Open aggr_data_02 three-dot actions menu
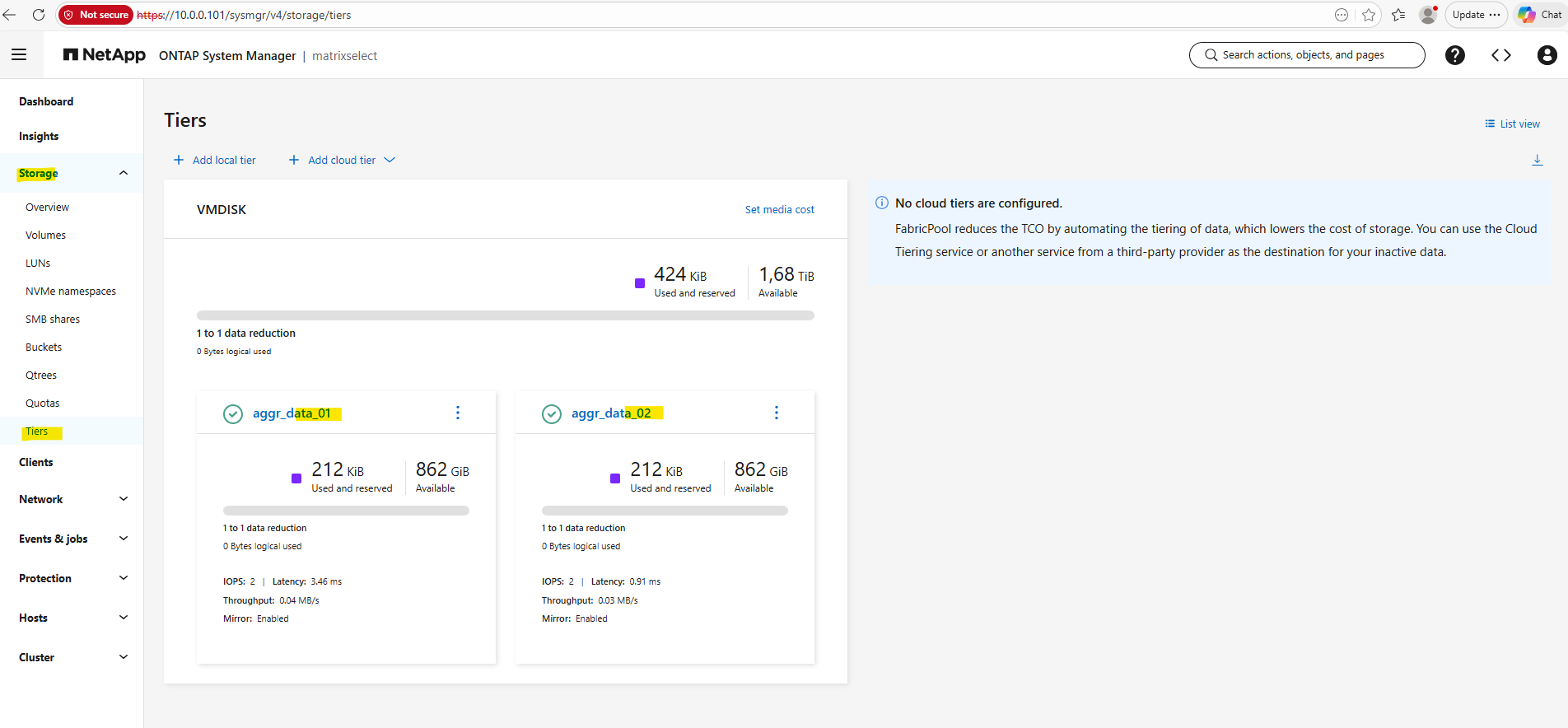The image size is (1568, 728). (776, 413)
